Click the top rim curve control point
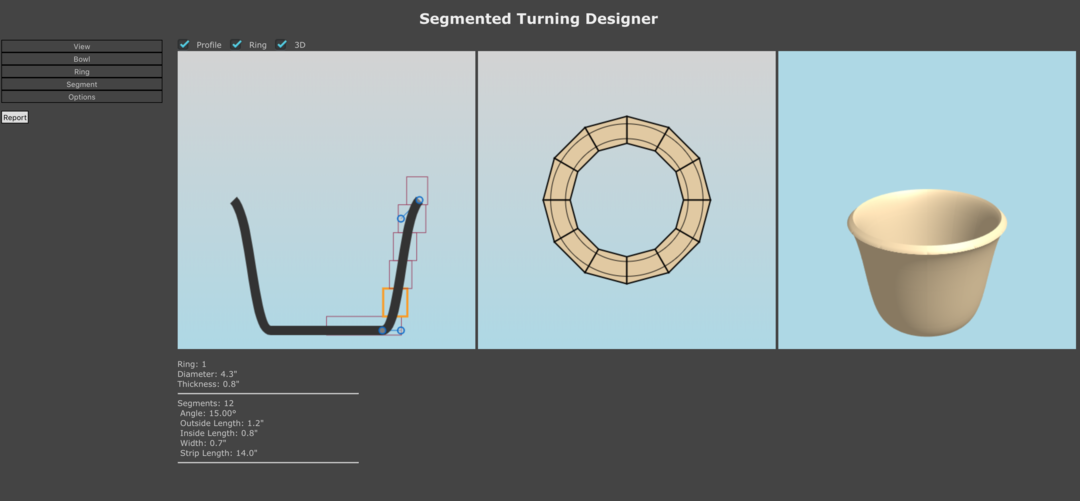The height and width of the screenshot is (501, 1080). click(419, 201)
